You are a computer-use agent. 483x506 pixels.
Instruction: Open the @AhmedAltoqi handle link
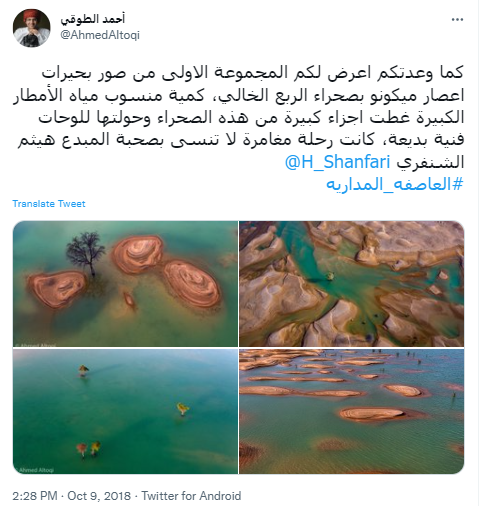pyautogui.click(x=100, y=35)
